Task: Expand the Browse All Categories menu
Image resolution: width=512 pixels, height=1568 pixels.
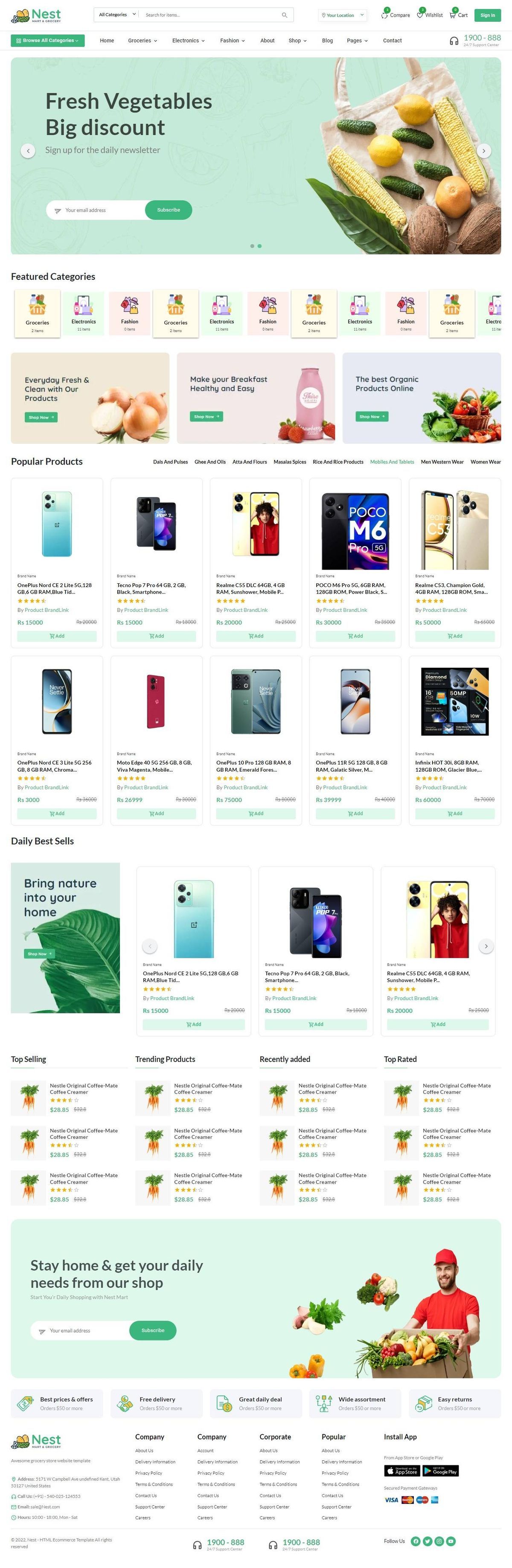Action: tap(47, 40)
